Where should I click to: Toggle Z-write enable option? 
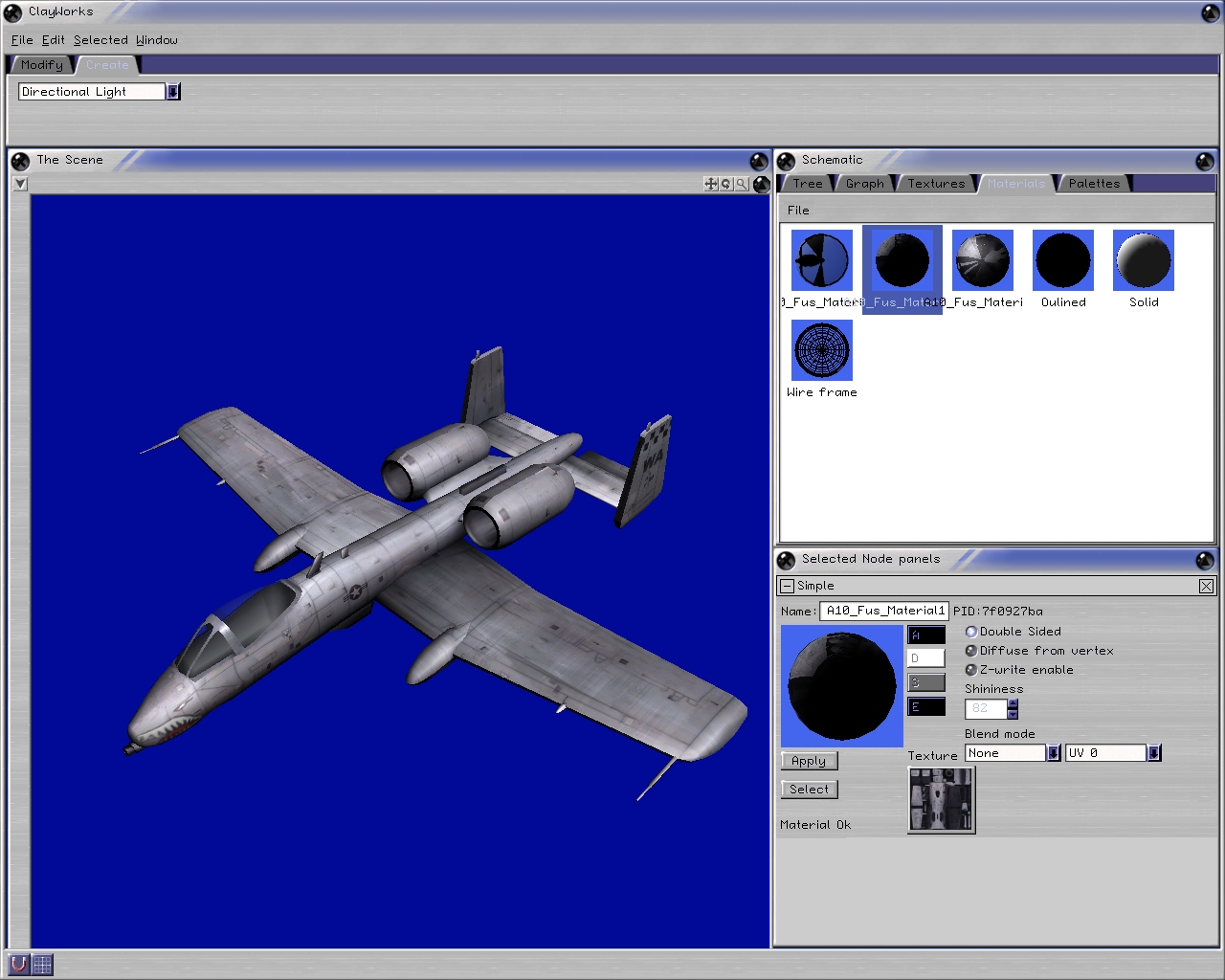click(x=970, y=670)
